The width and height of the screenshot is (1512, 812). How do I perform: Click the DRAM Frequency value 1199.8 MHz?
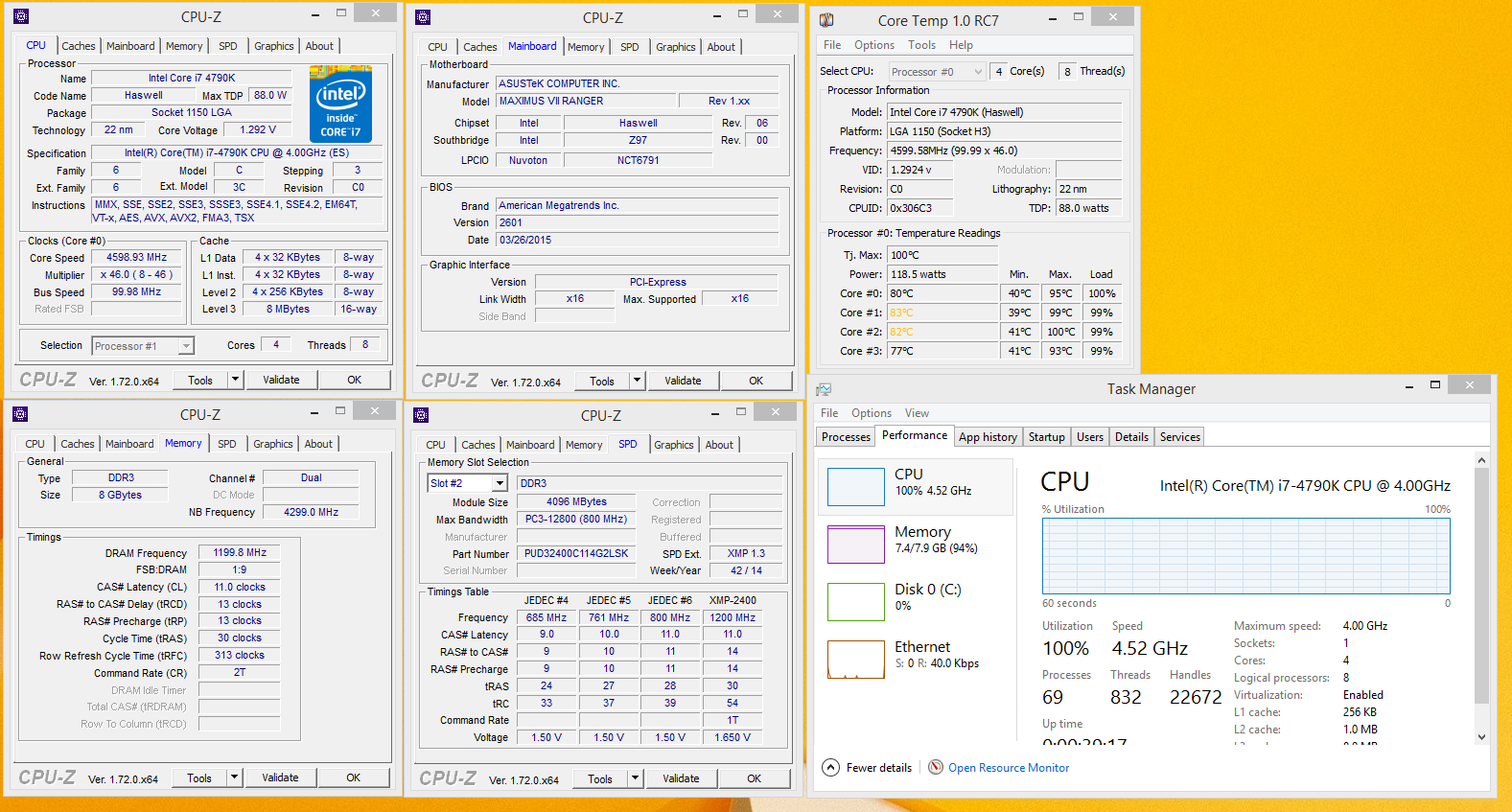[240, 553]
